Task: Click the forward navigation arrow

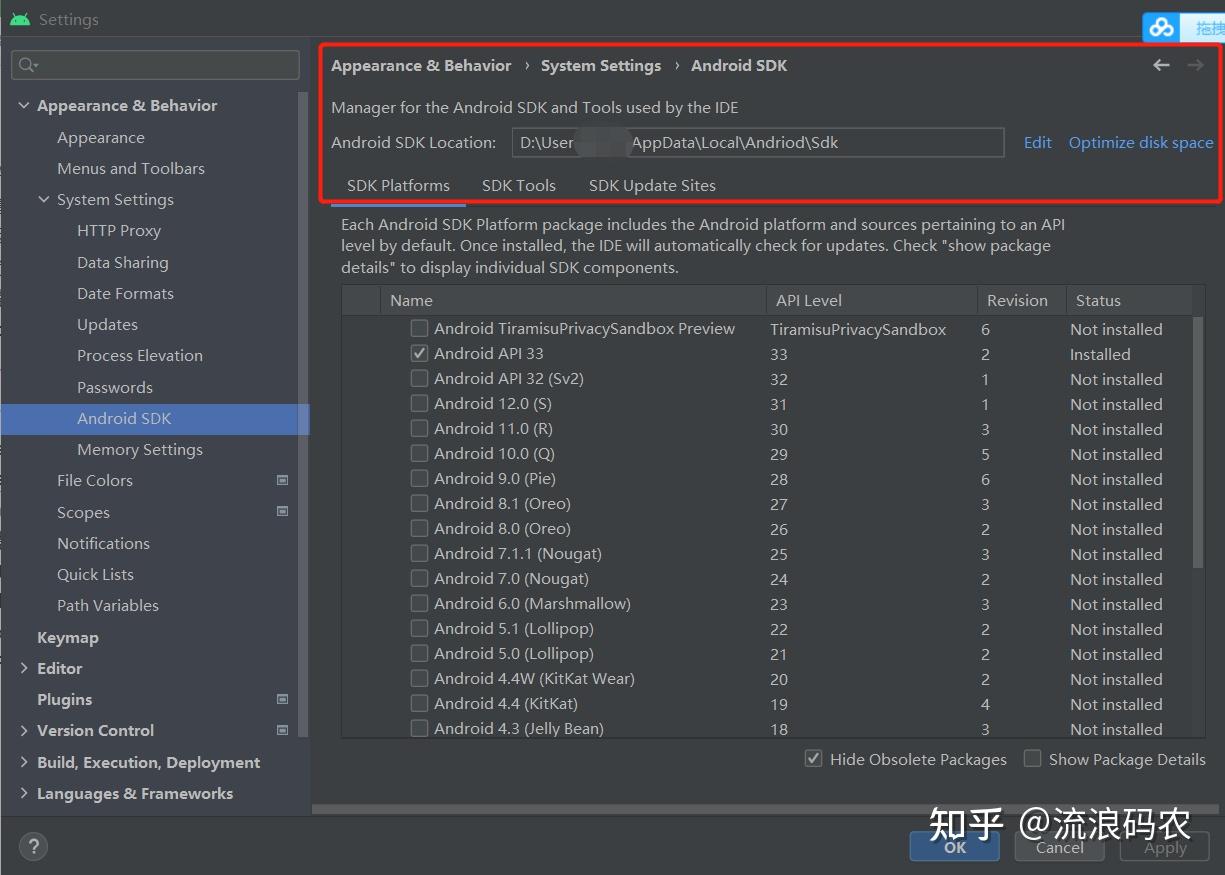Action: [x=1194, y=65]
